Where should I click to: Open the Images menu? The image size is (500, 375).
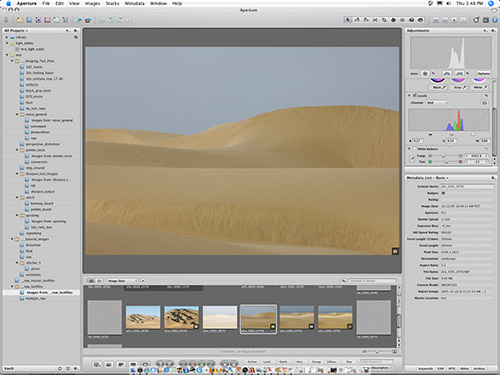tap(92, 3)
